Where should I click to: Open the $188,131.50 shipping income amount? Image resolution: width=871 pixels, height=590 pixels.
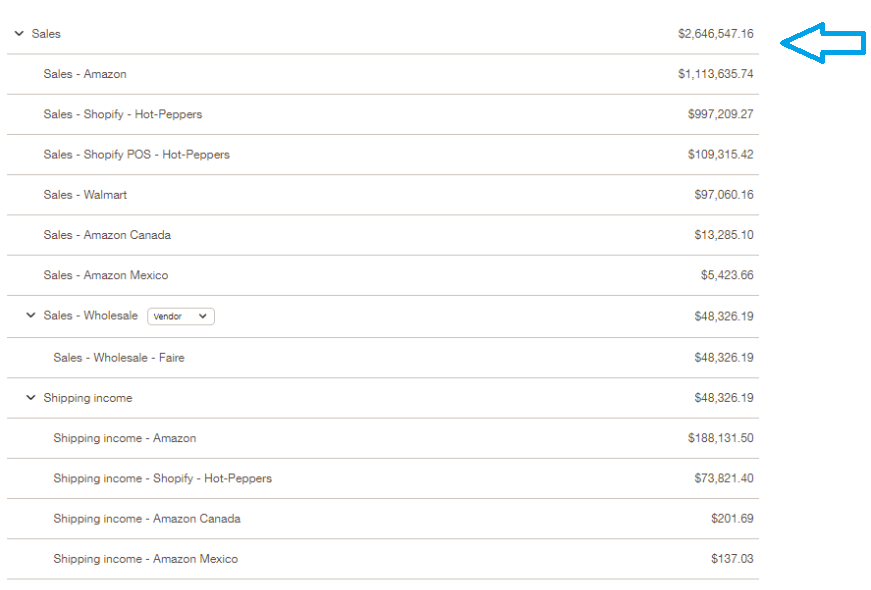point(720,438)
